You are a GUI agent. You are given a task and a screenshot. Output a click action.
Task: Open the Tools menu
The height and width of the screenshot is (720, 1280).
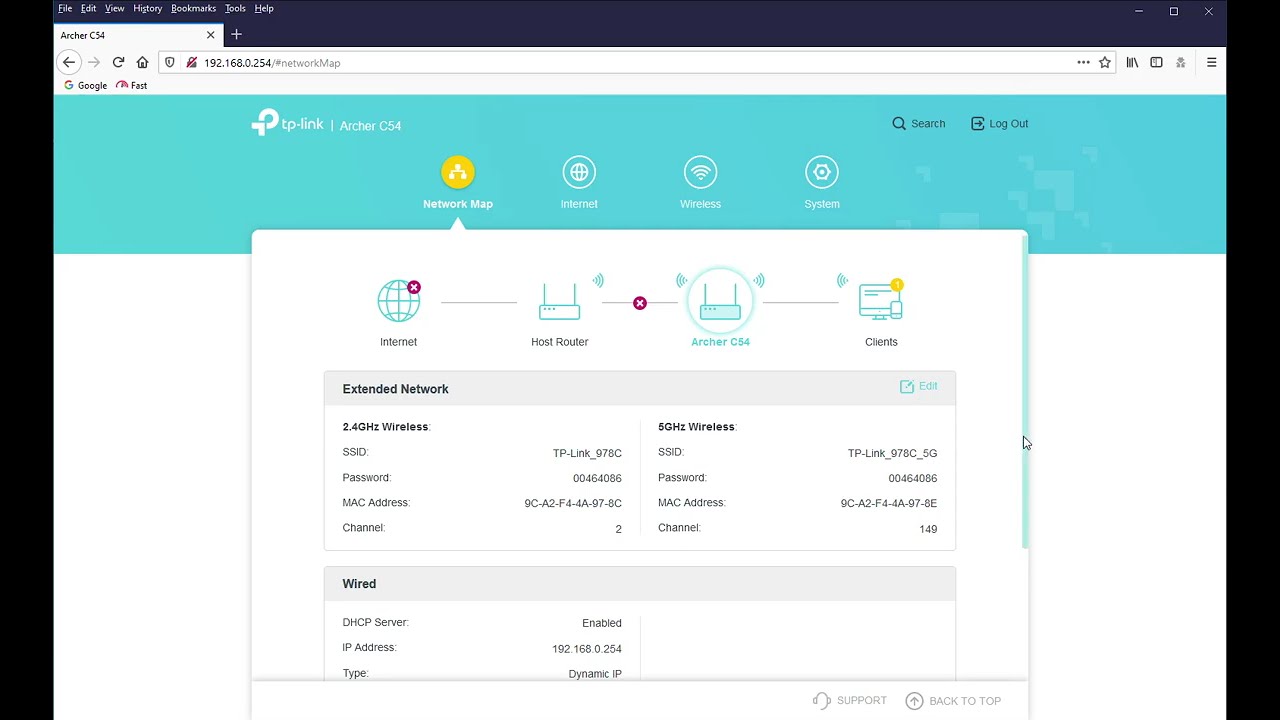(x=235, y=8)
